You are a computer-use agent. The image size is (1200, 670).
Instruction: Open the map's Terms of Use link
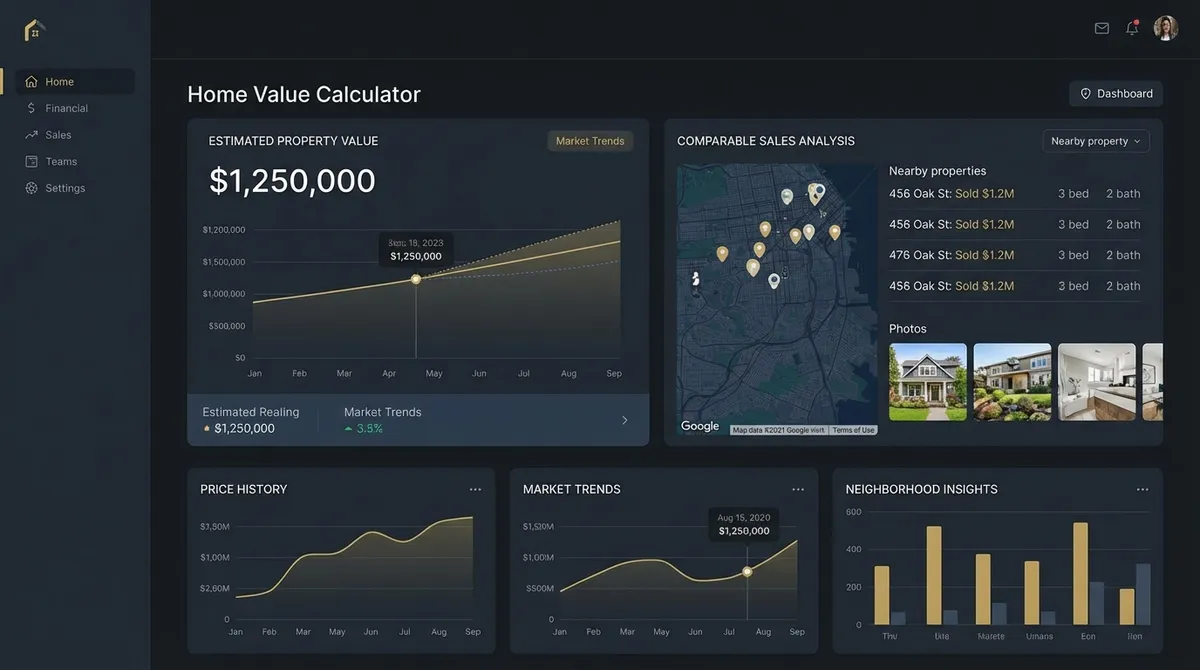click(853, 430)
